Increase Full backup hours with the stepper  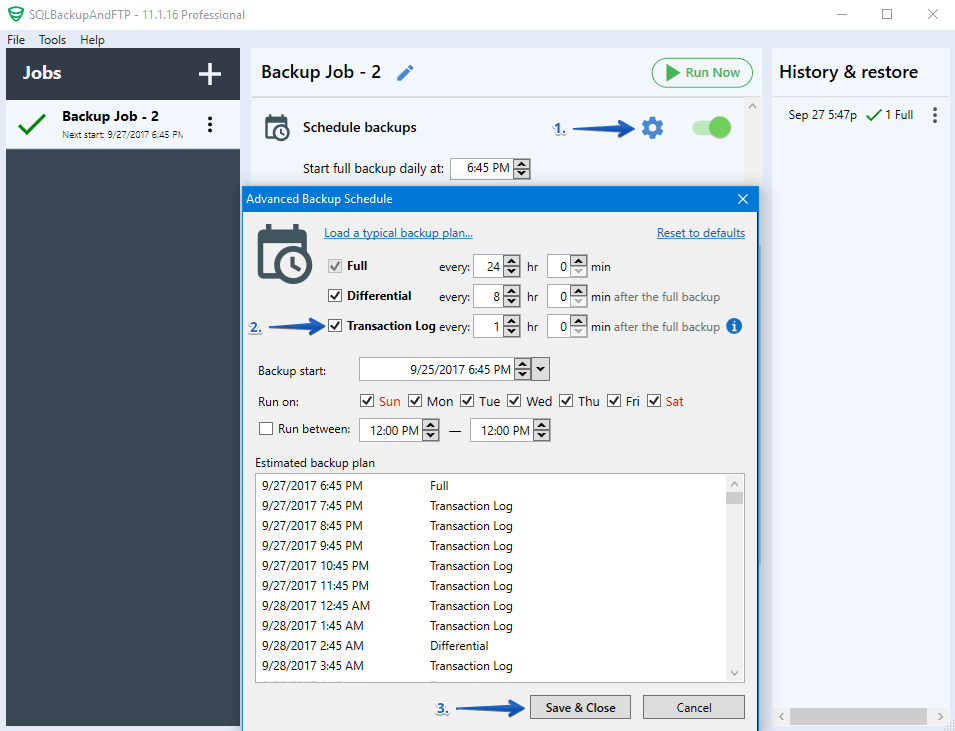513,261
